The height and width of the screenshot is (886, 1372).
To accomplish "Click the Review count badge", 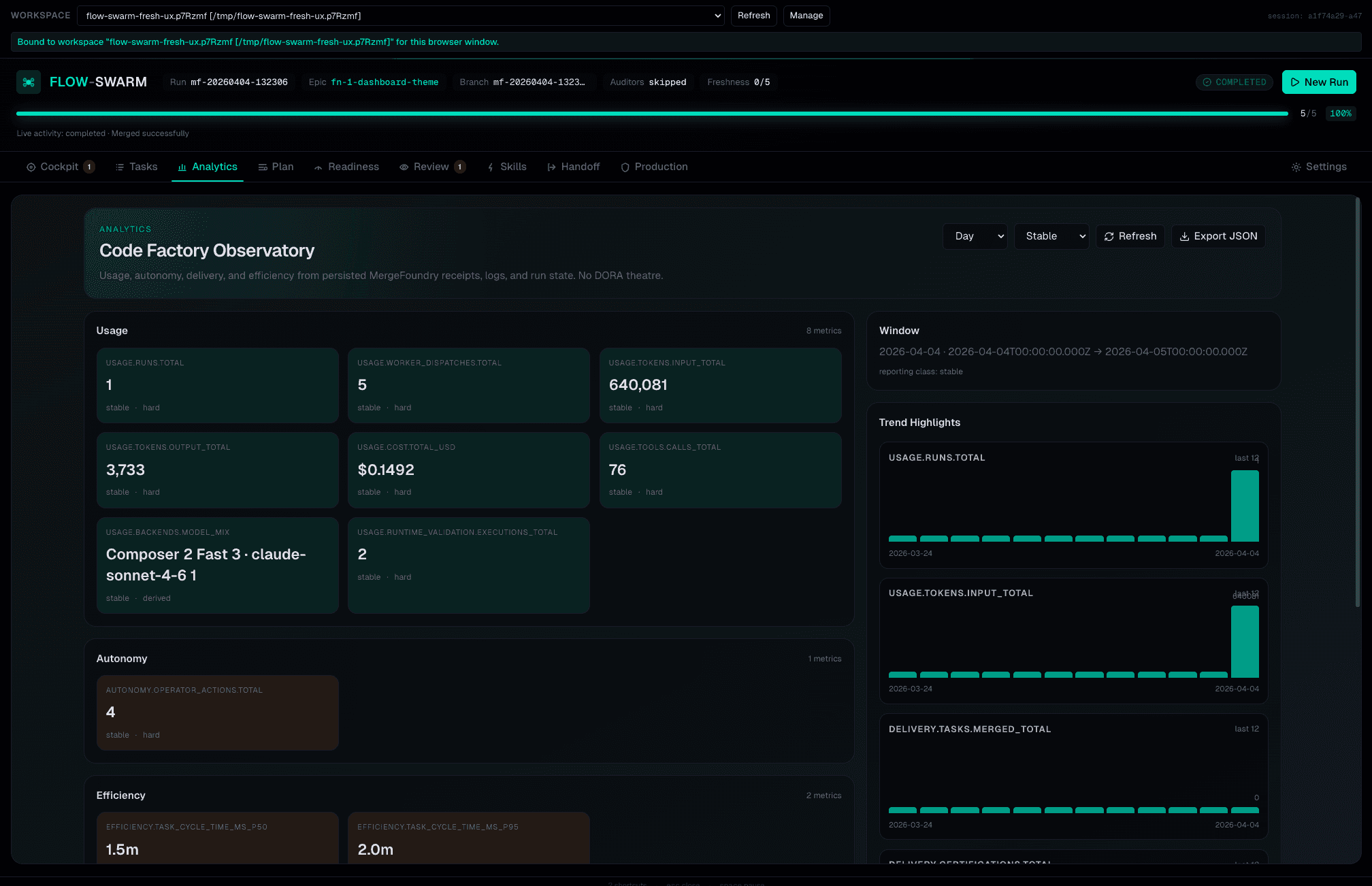I will pos(460,167).
